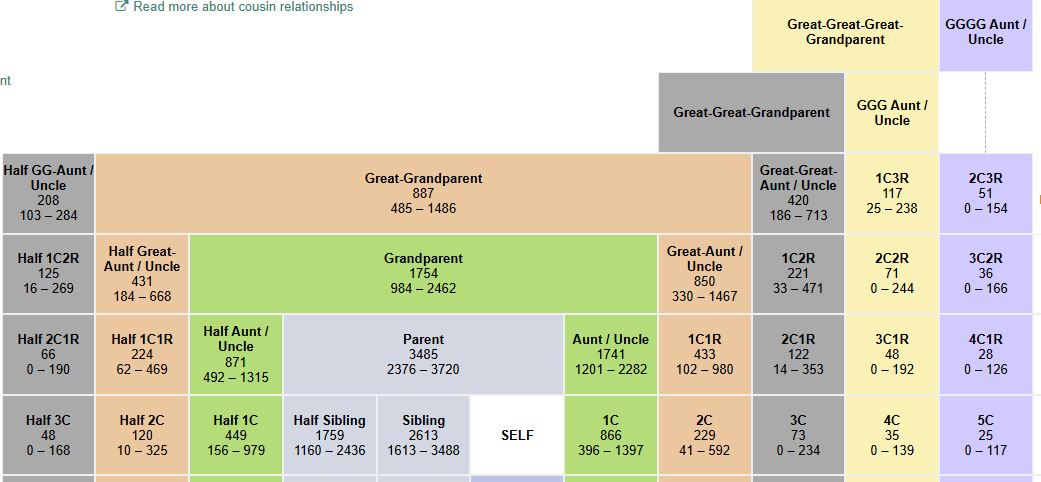Choose the Half Sibling cell
Screen dimensions: 1041x482
(330, 435)
